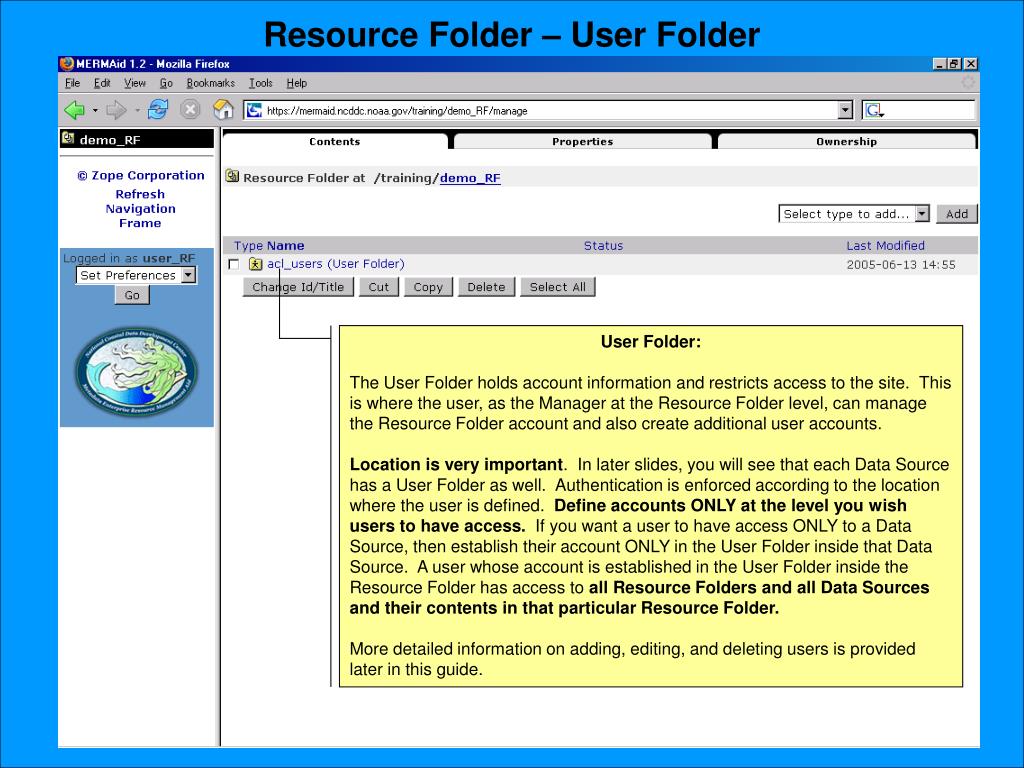Open the View menu
This screenshot has width=1024, height=768.
[x=135, y=83]
